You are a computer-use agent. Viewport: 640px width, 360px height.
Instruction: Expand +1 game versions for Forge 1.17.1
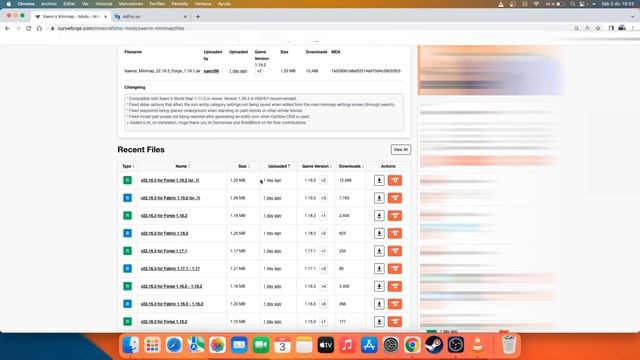(323, 251)
